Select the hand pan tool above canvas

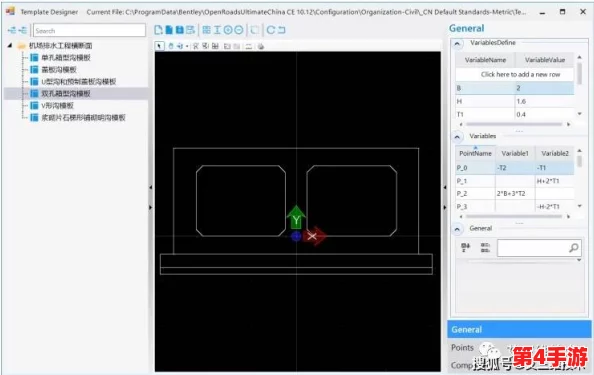(171, 46)
